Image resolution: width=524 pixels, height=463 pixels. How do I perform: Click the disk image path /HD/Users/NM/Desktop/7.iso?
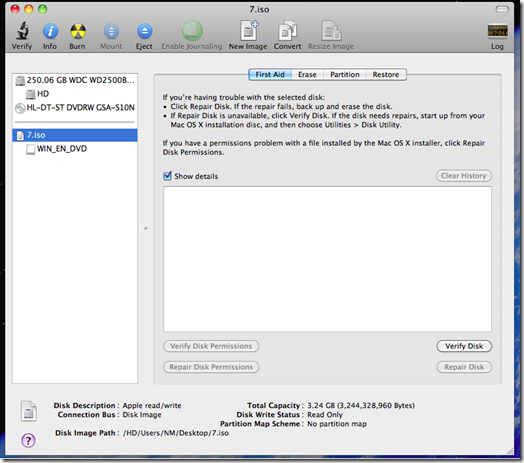click(x=176, y=433)
